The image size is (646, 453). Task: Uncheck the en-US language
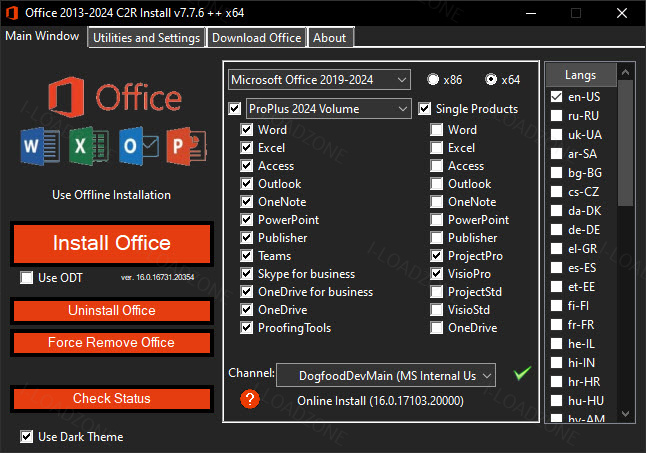tap(557, 97)
